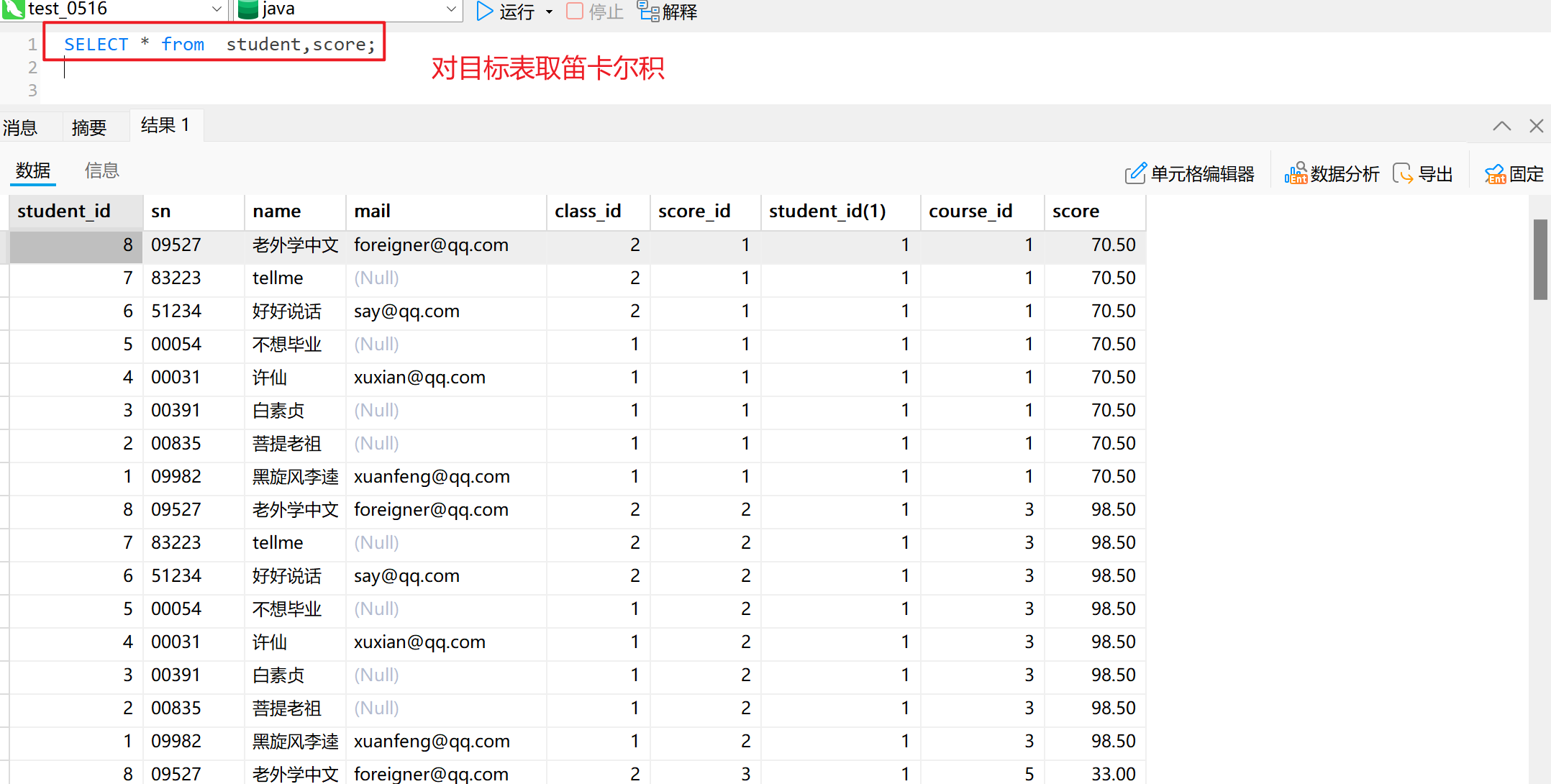The image size is (1551, 784).
Task: Click the Run play icon
Action: point(485,11)
